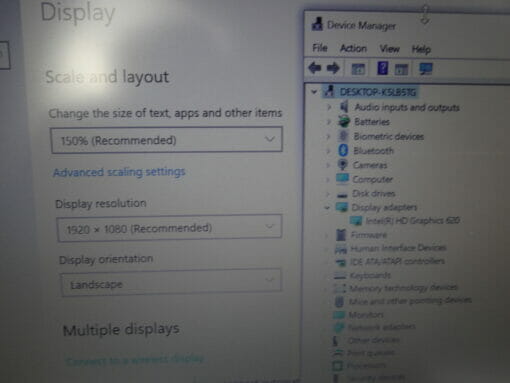Screen dimensions: 510x383
Task: Open the Display resolution 1920 × 1080 dropdown
Action: [169, 228]
